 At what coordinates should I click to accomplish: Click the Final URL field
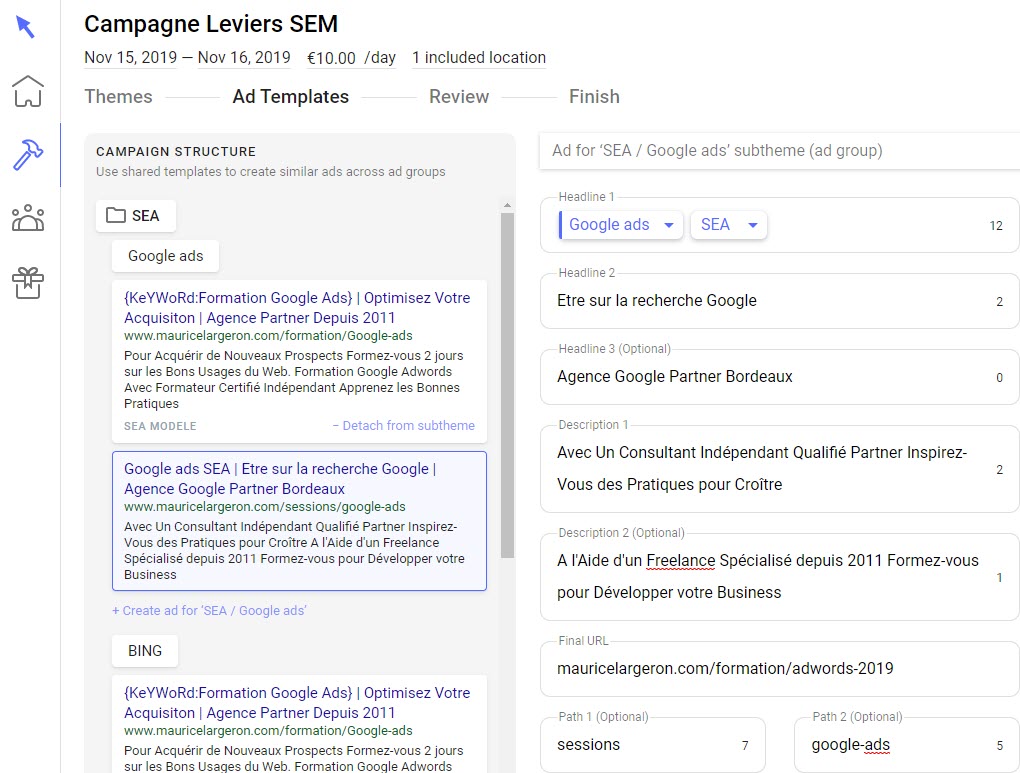779,668
